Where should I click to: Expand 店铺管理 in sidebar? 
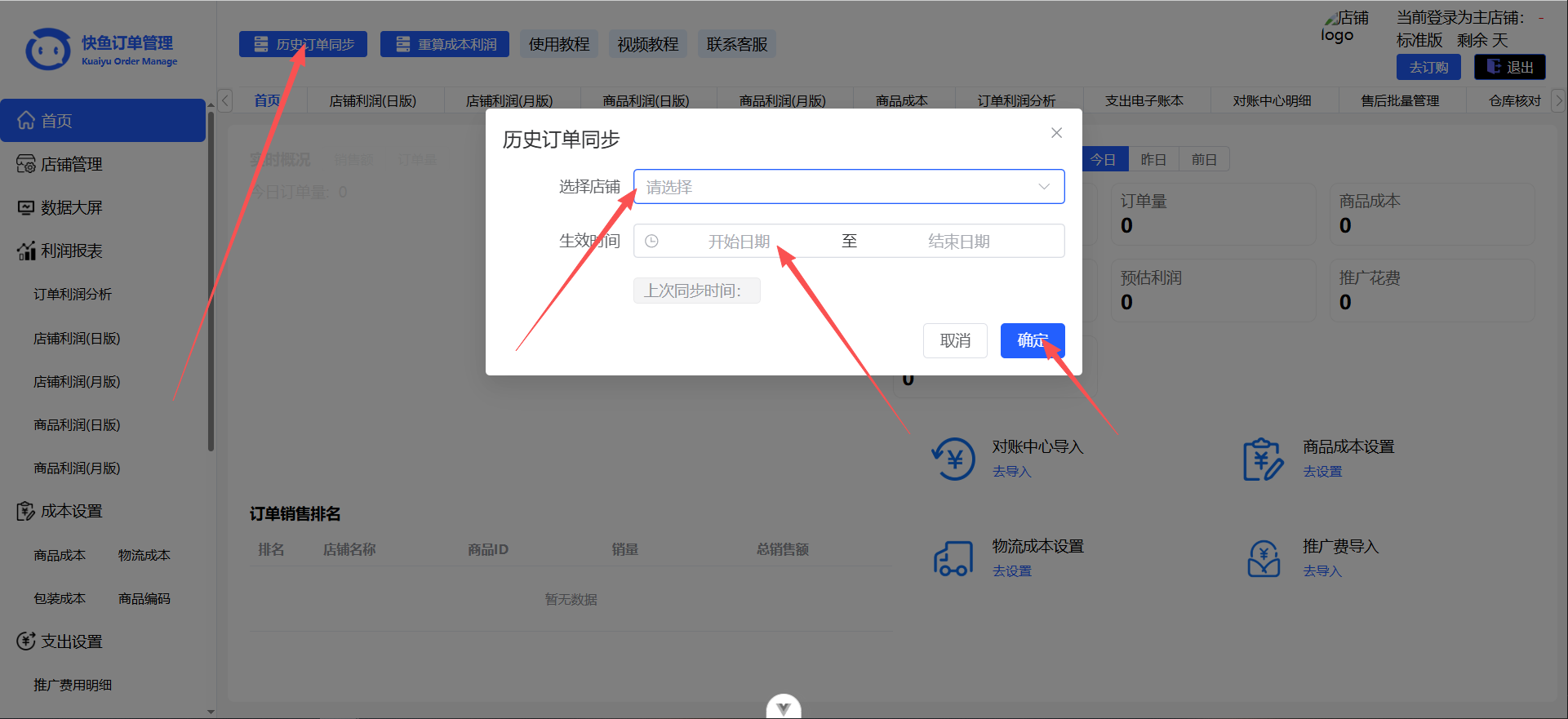pos(103,164)
